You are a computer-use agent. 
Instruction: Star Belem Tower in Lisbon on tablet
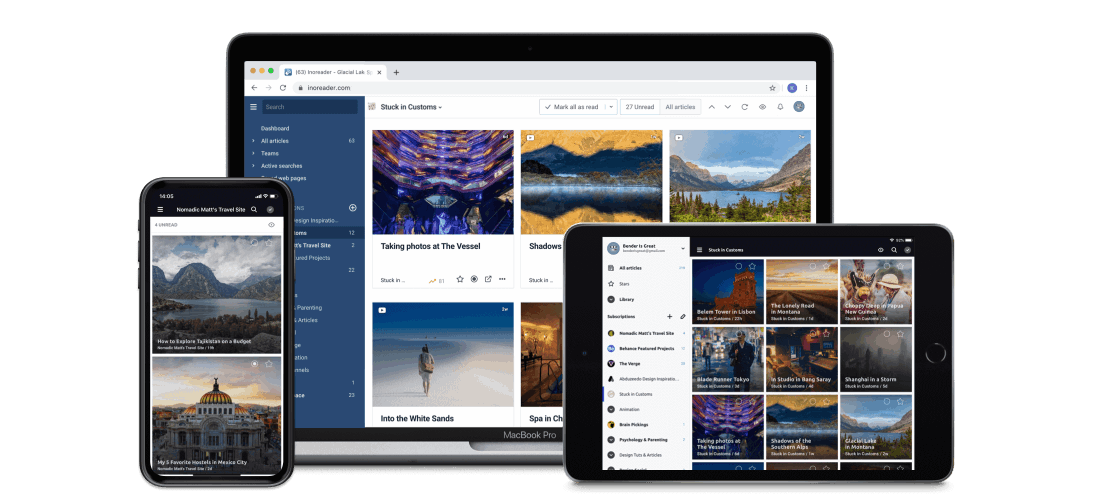[752, 266]
